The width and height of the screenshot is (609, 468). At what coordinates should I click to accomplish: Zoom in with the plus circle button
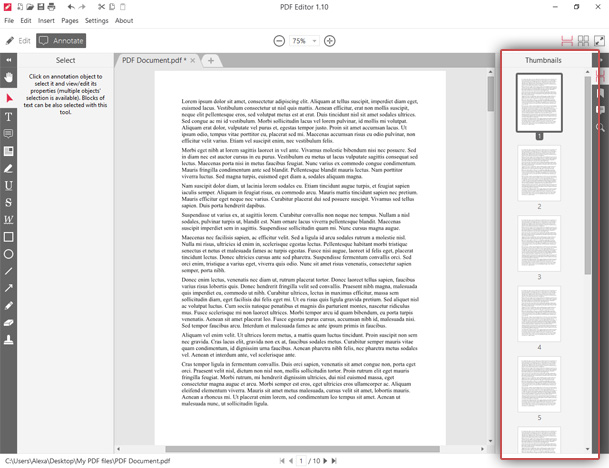[x=330, y=41]
